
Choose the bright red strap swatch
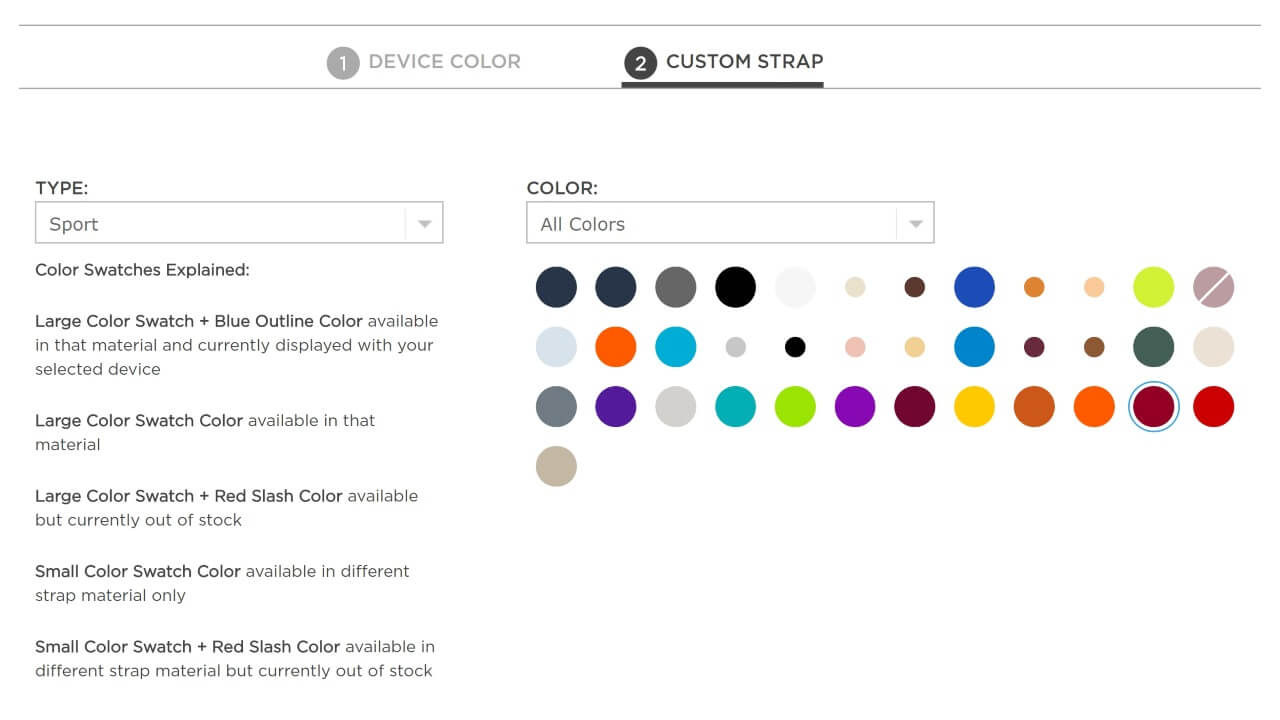pos(1213,407)
